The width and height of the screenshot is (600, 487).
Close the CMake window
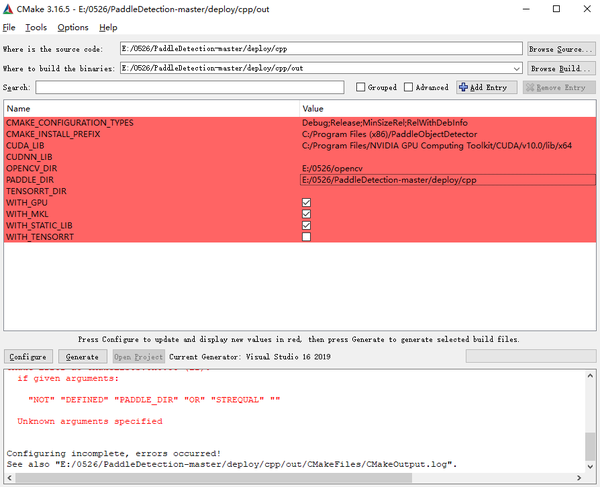(587, 9)
